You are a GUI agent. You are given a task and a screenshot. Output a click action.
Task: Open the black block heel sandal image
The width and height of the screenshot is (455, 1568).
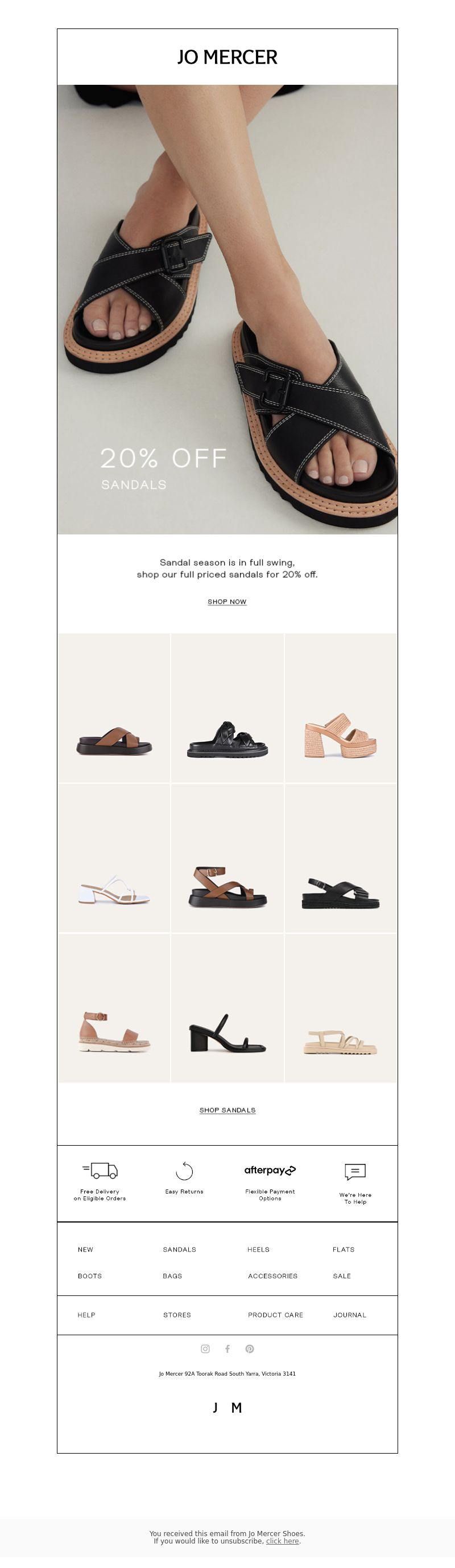point(227,1008)
